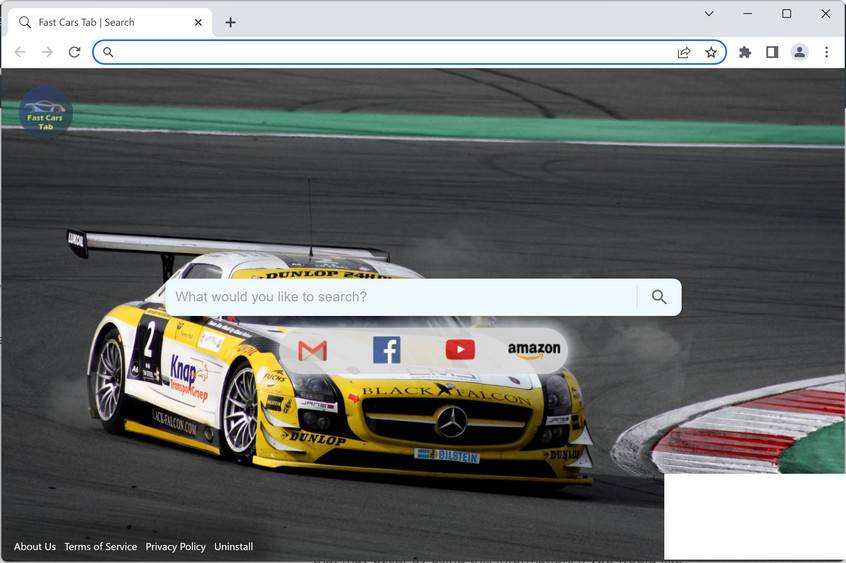Viewport: 846px width, 563px height.
Task: Open the About Us link
Action: click(x=35, y=547)
